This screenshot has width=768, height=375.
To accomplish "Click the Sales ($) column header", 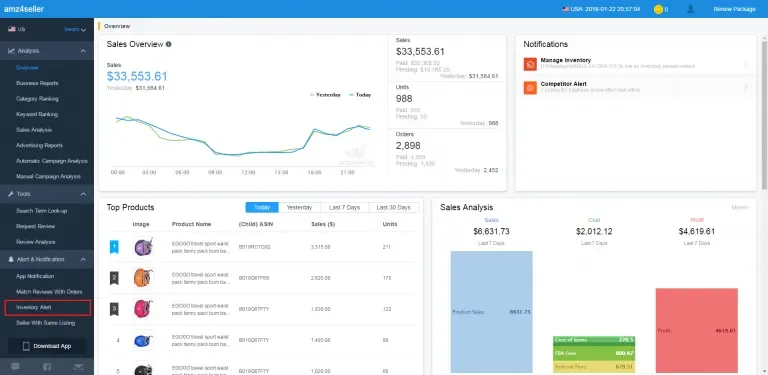I will [323, 224].
